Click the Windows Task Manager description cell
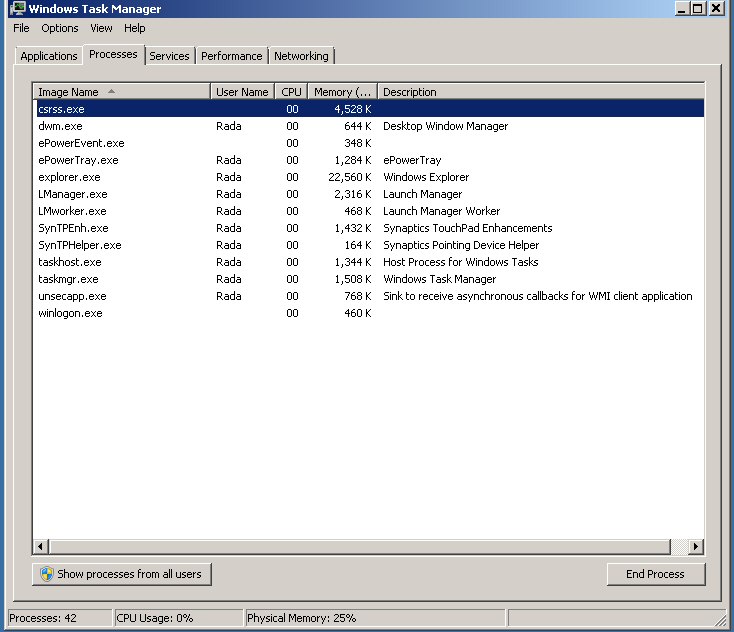The height and width of the screenshot is (632, 734). pos(440,279)
